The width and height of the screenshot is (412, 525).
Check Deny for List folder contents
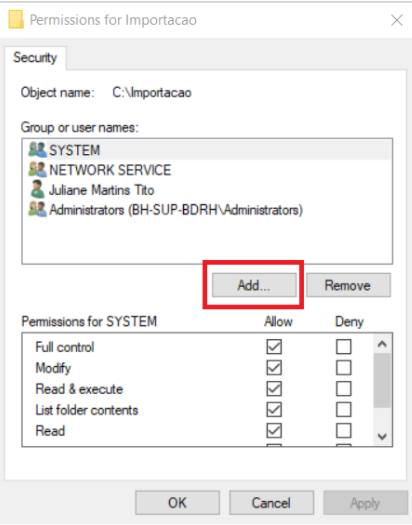click(344, 409)
